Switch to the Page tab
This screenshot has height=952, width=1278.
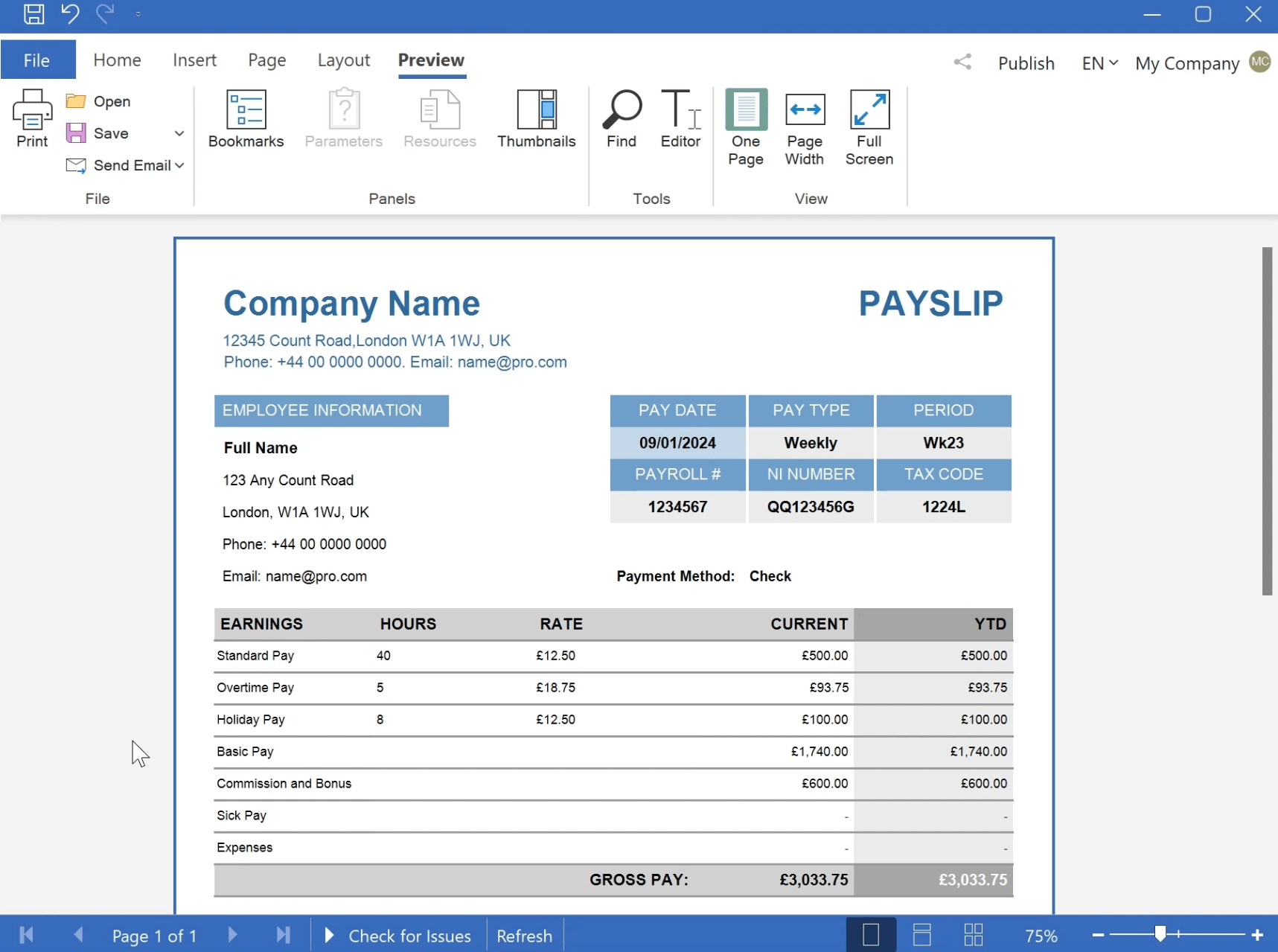(266, 60)
